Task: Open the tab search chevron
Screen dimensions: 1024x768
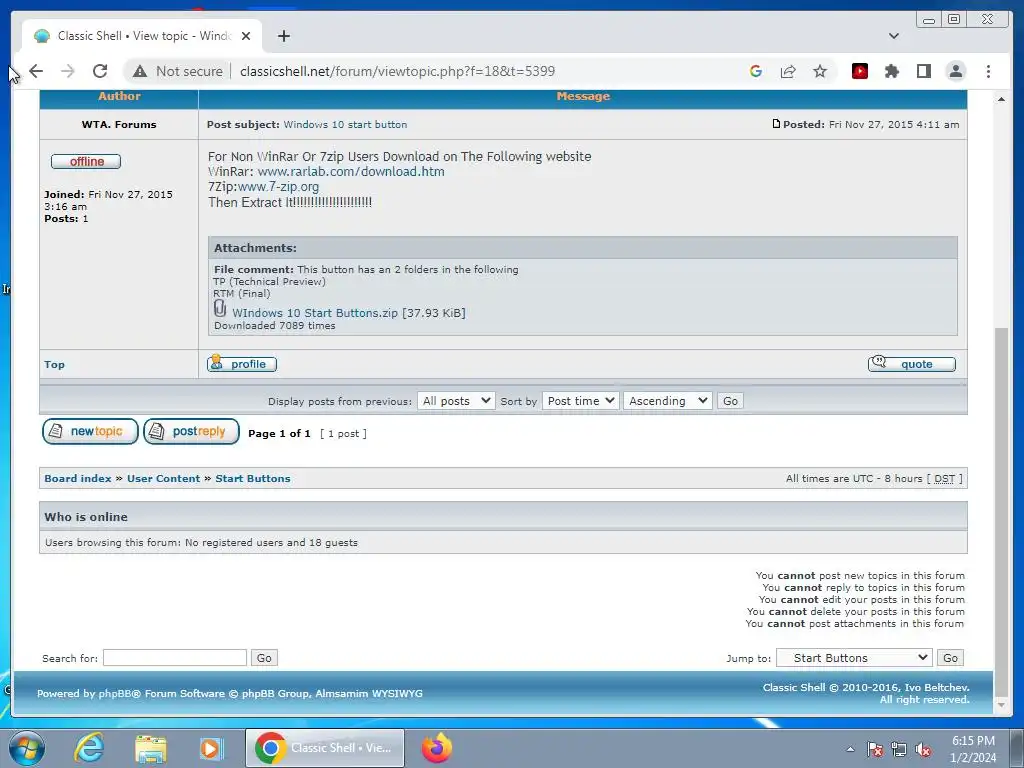Action: [893, 36]
